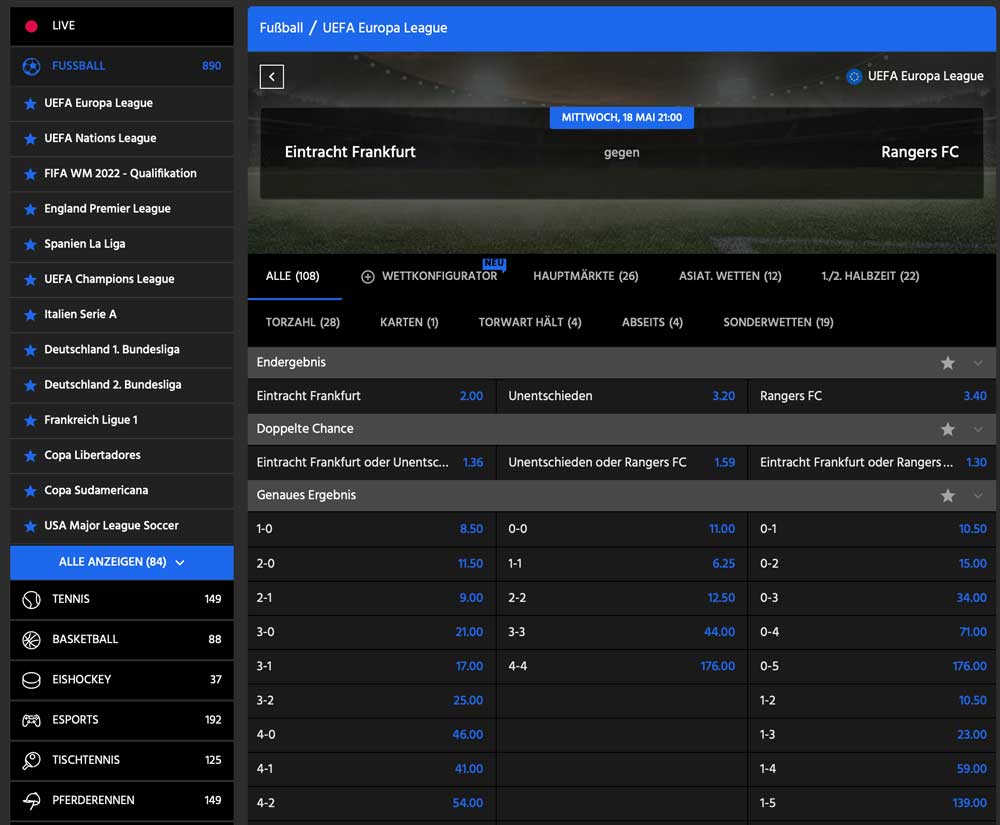Click the Tennis ball icon
The width and height of the screenshot is (1000, 825).
pos(31,599)
